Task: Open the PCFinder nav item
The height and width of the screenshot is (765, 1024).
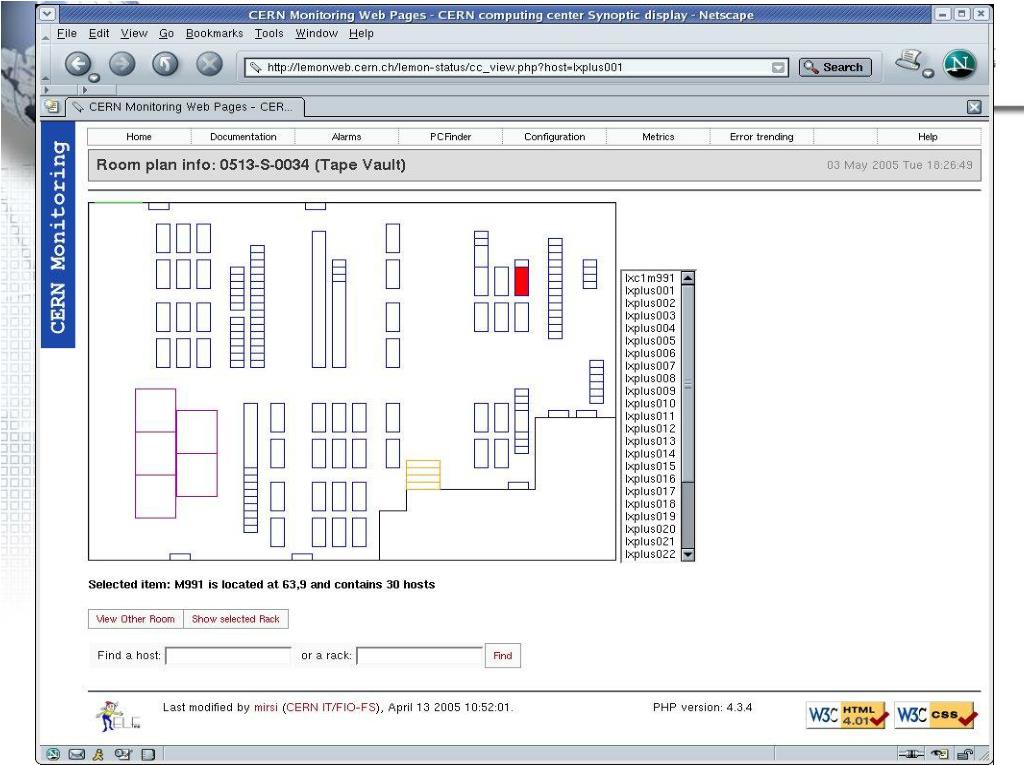Action: [450, 137]
